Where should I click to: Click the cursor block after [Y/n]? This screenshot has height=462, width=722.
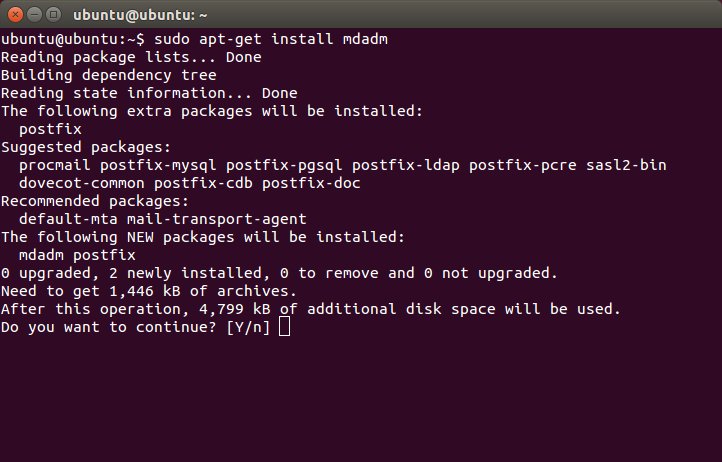click(x=285, y=327)
